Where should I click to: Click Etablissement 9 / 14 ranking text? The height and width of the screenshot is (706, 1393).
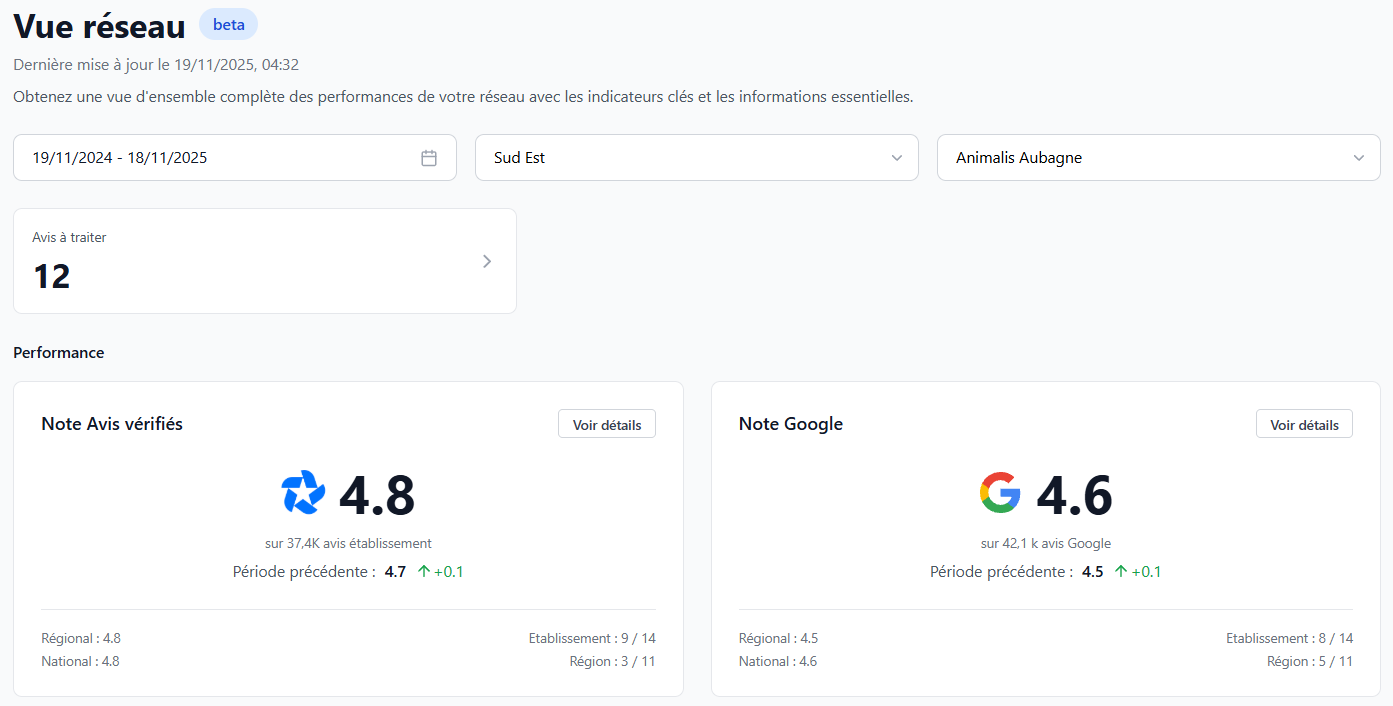[592, 638]
